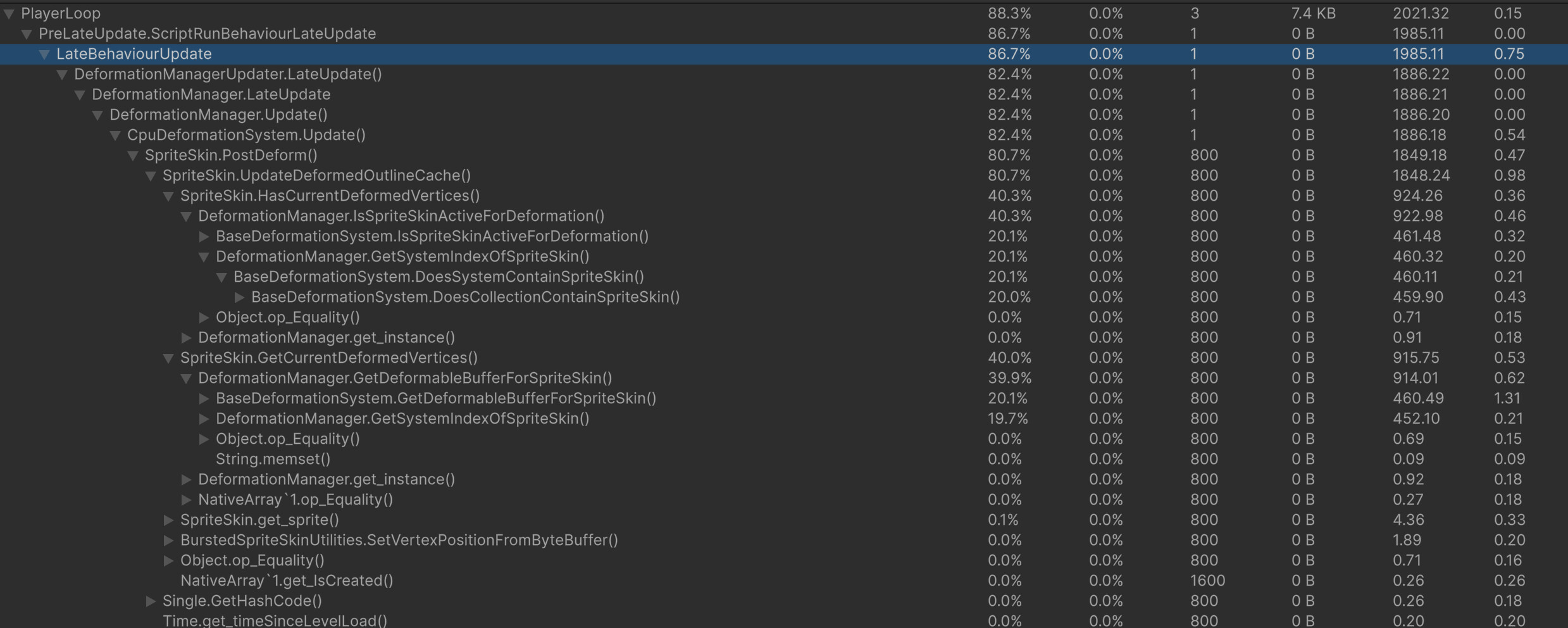Image resolution: width=1568 pixels, height=628 pixels.
Task: Expand Single.GetHashCode()
Action: click(x=150, y=601)
